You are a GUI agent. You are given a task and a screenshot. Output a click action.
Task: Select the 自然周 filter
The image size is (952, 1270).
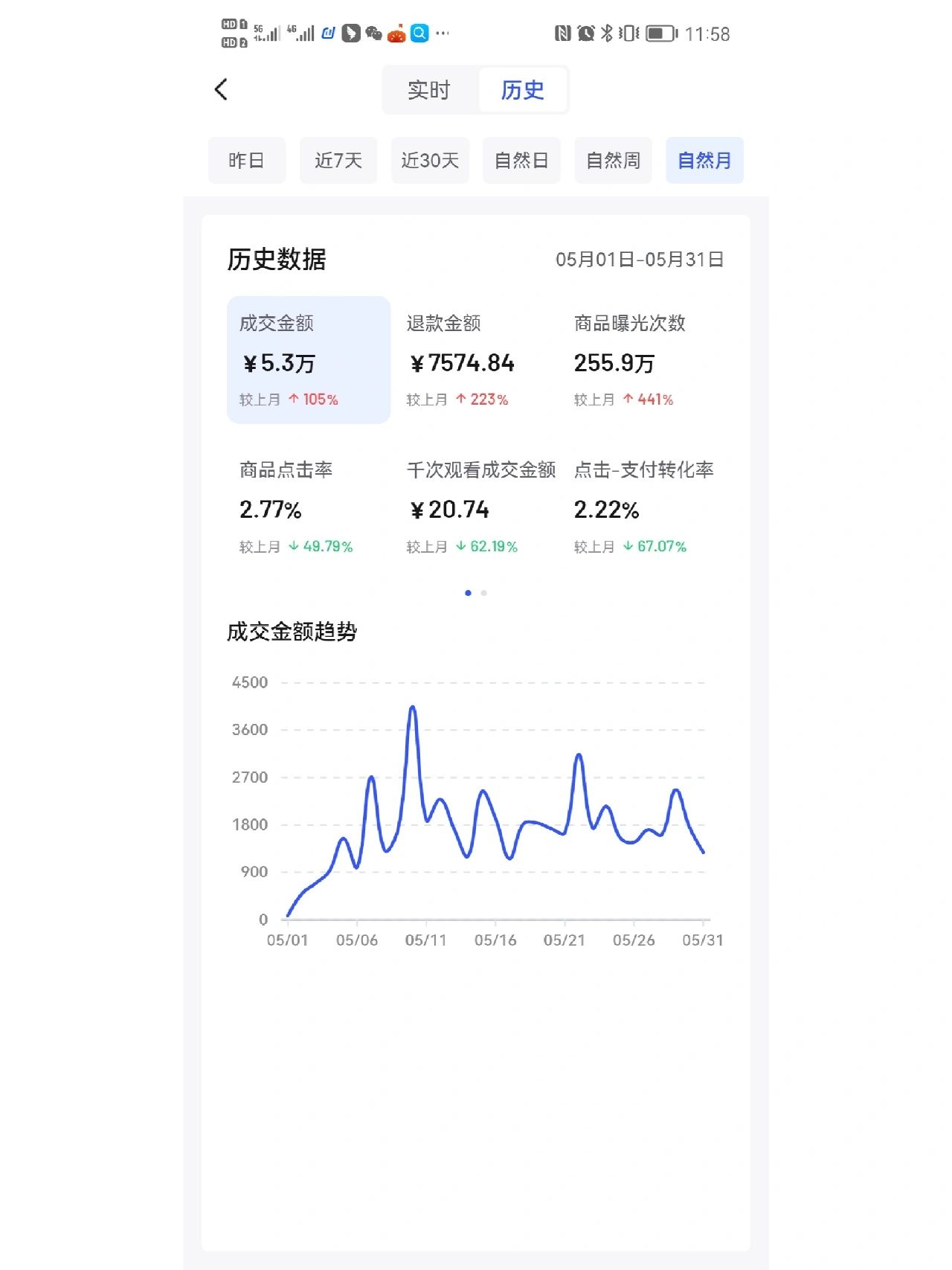coord(613,160)
